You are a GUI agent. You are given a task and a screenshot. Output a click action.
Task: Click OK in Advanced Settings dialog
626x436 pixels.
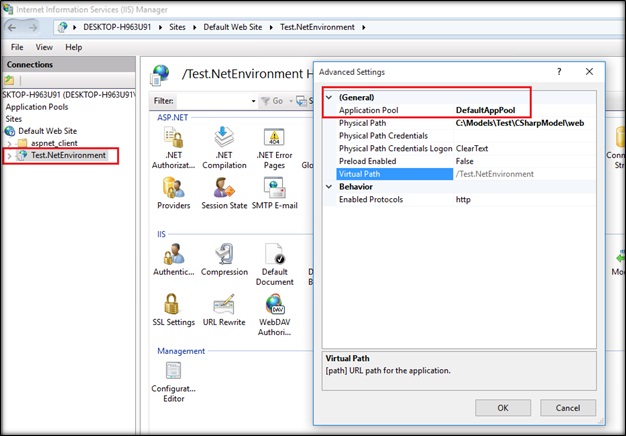pyautogui.click(x=502, y=407)
